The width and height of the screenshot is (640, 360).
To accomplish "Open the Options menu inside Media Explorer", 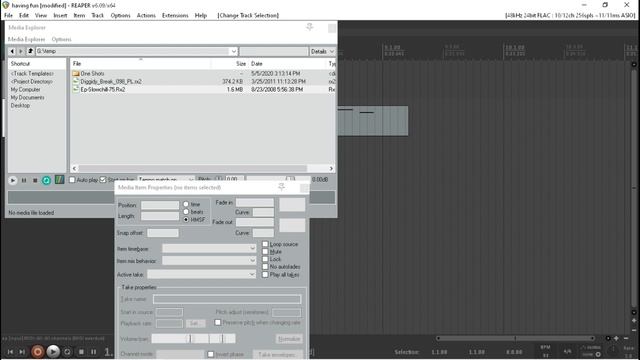I will point(61,39).
